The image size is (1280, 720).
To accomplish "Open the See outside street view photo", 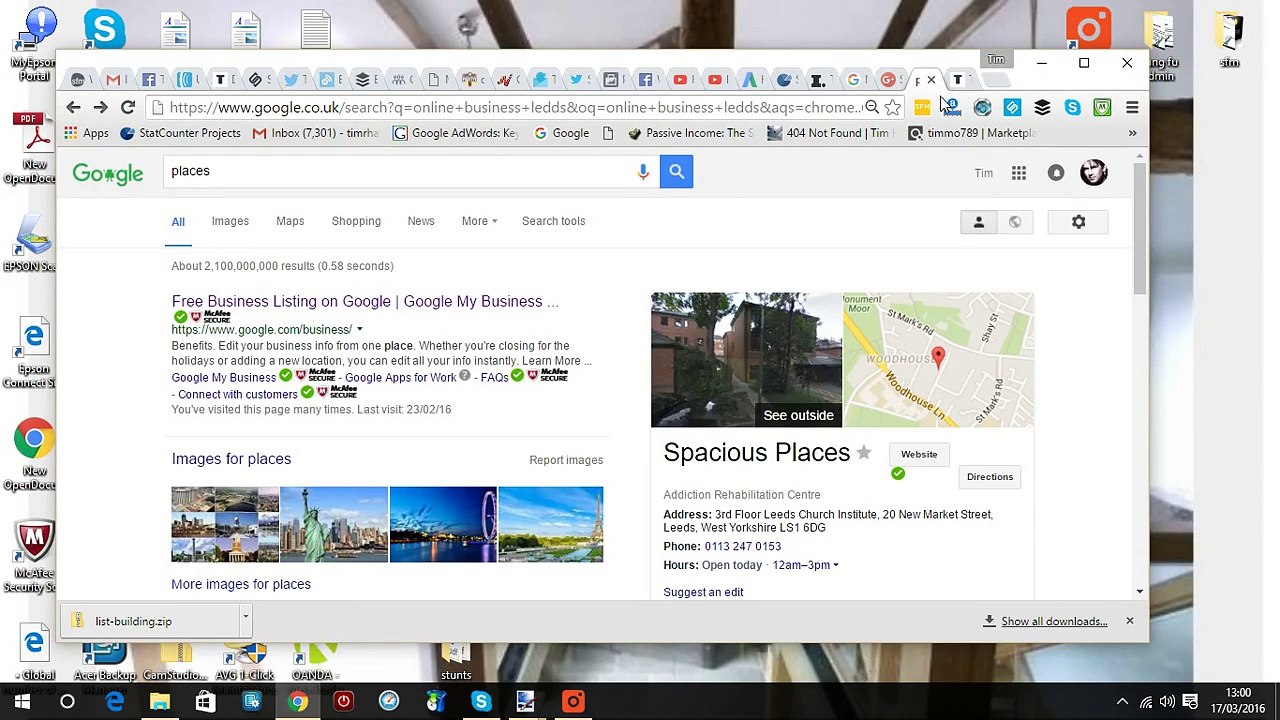I will (x=747, y=360).
